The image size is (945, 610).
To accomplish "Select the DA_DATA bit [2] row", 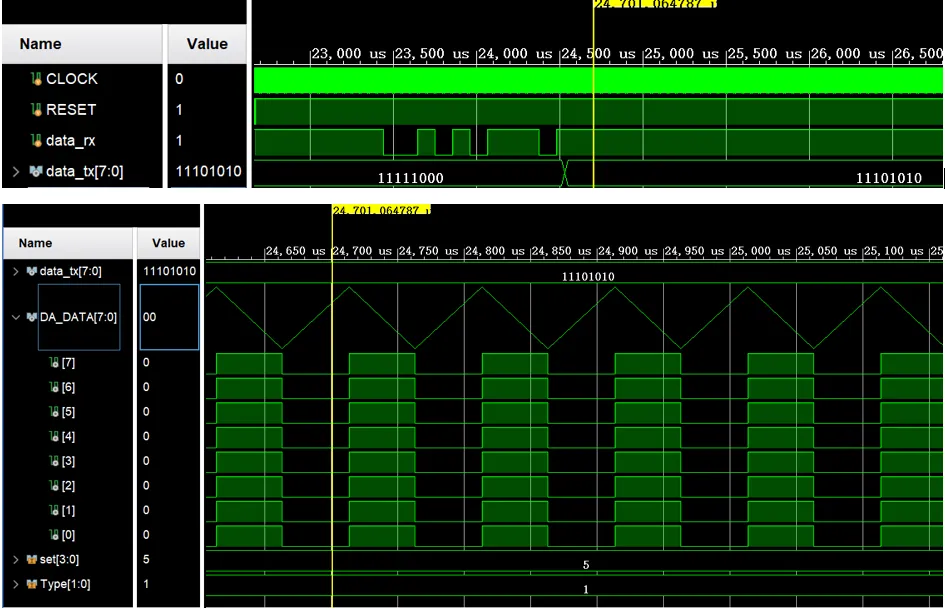I will click(68, 485).
